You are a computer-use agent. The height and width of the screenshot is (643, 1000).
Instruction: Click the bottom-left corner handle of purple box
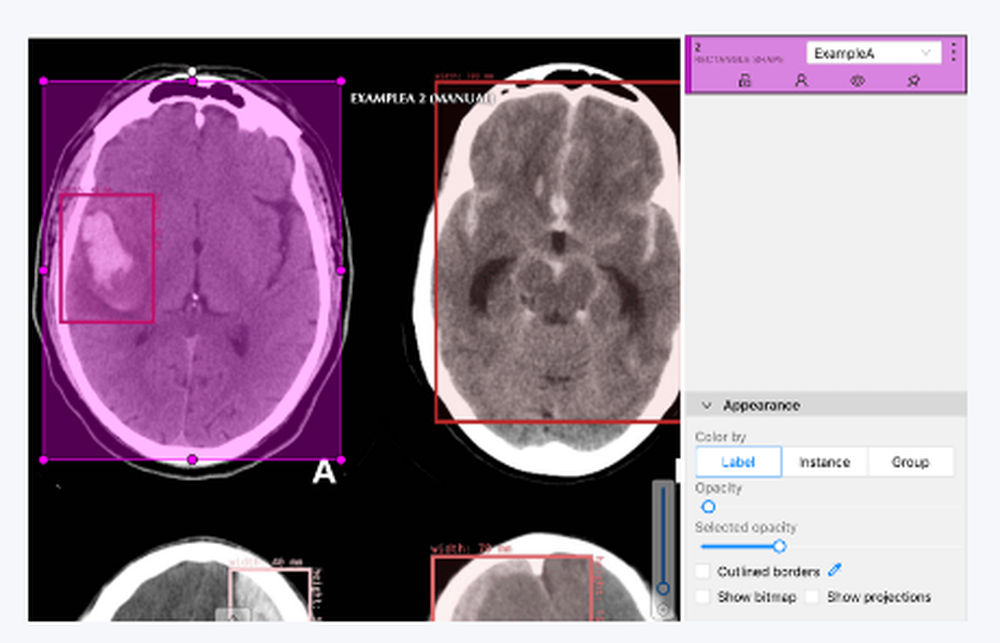43,459
